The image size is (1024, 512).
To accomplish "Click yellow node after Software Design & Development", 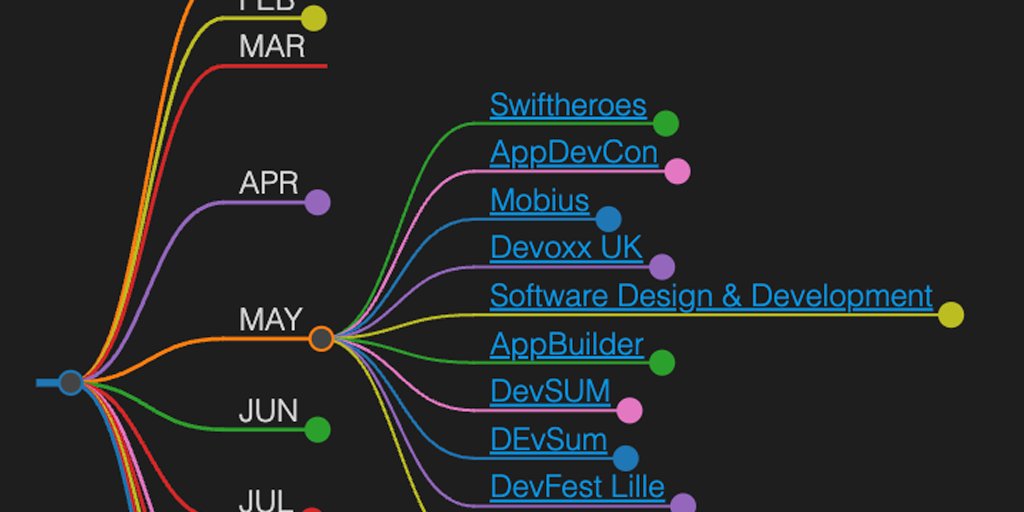I will click(x=951, y=315).
